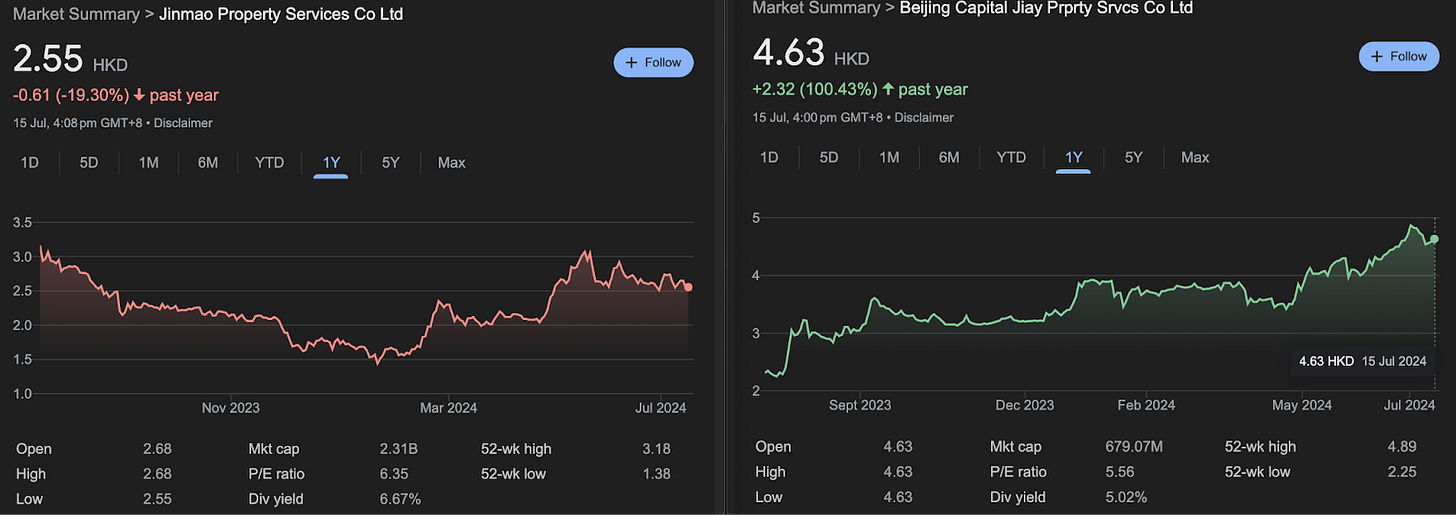Select 1Y range on Jinmao chart

pyautogui.click(x=331, y=162)
